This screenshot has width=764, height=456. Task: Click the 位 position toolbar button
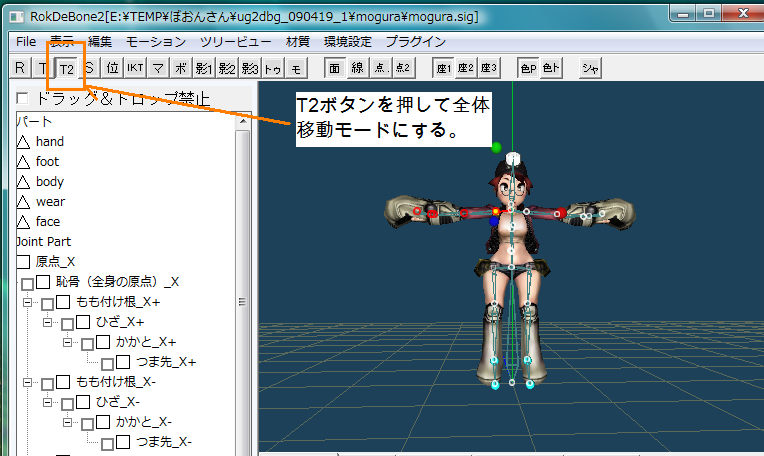pyautogui.click(x=113, y=68)
